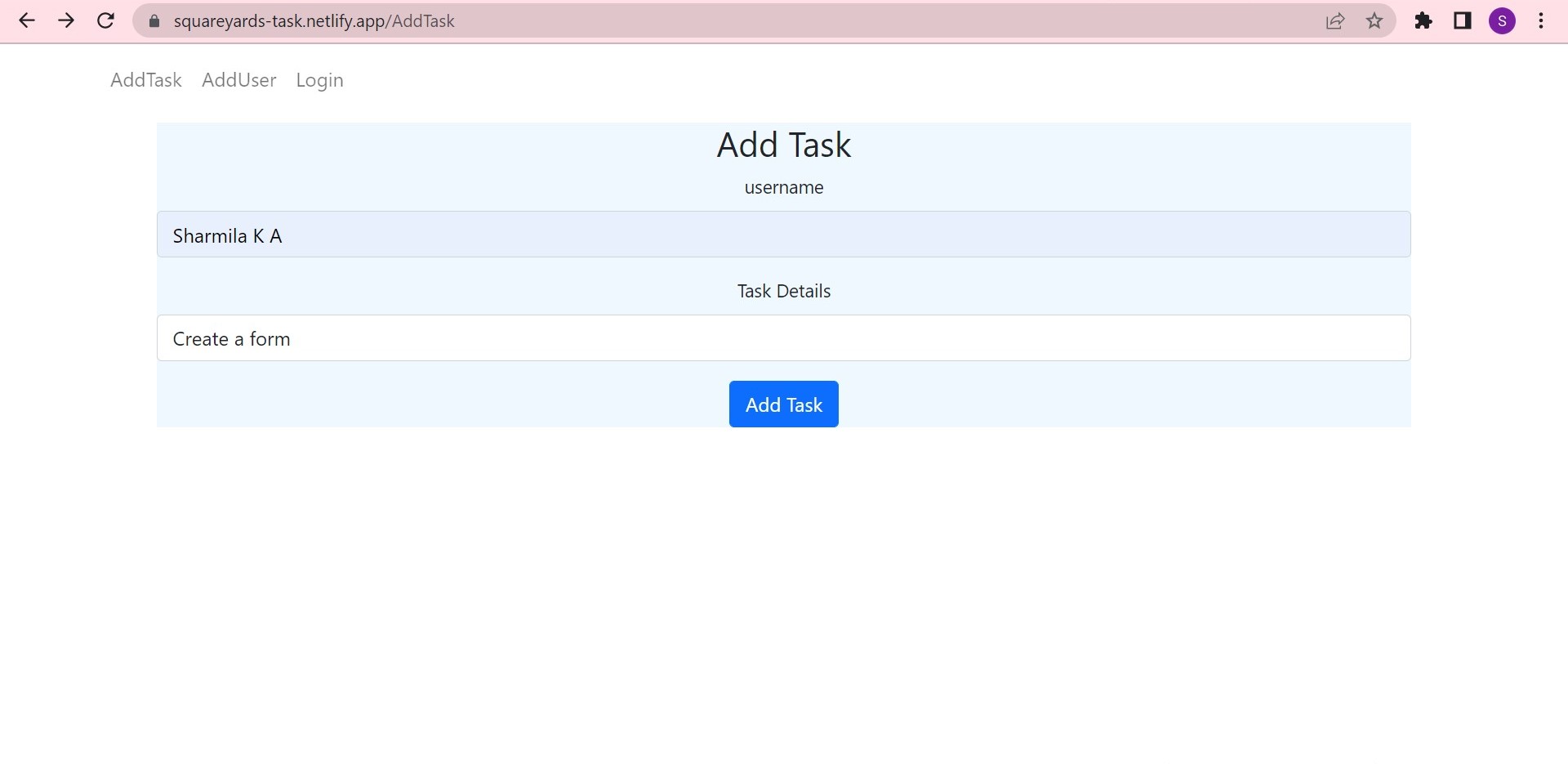Click the site security padlock icon
This screenshot has width=1568, height=764.
tap(153, 21)
